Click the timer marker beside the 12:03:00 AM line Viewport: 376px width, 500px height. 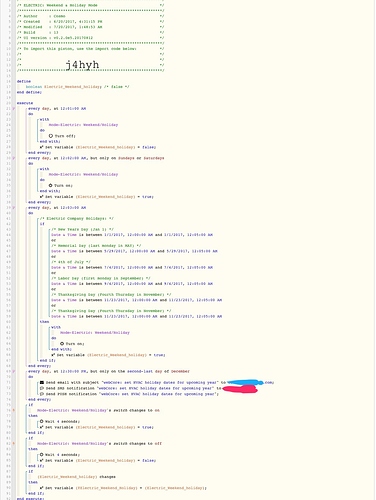pos(14,208)
